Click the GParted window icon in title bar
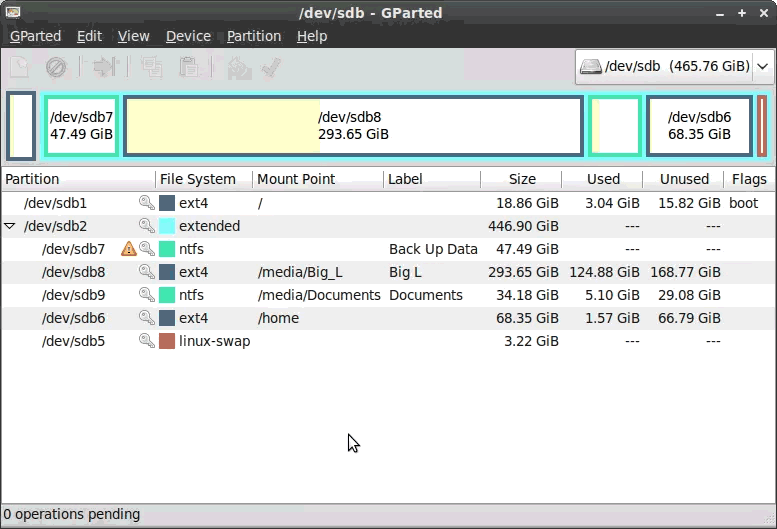Viewport: 777px width, 529px height. click(13, 12)
